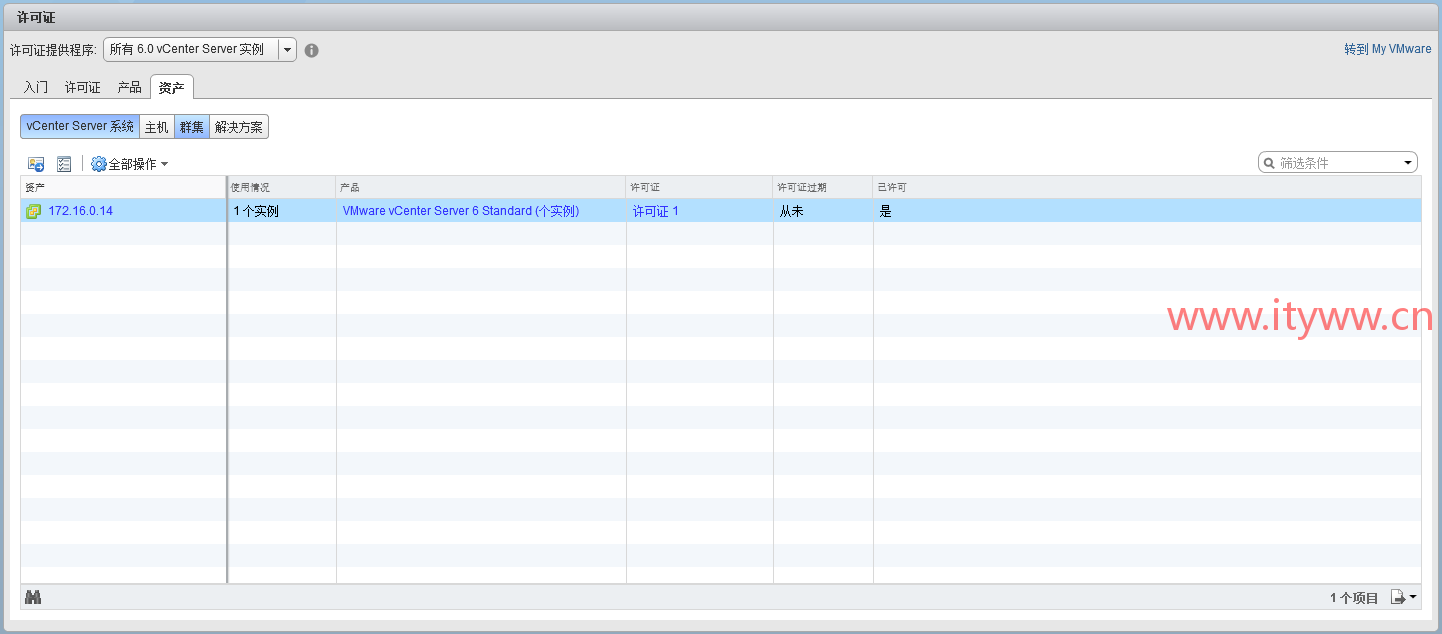Open the export dropdown arrow
This screenshot has height=634, width=1442.
click(1412, 598)
